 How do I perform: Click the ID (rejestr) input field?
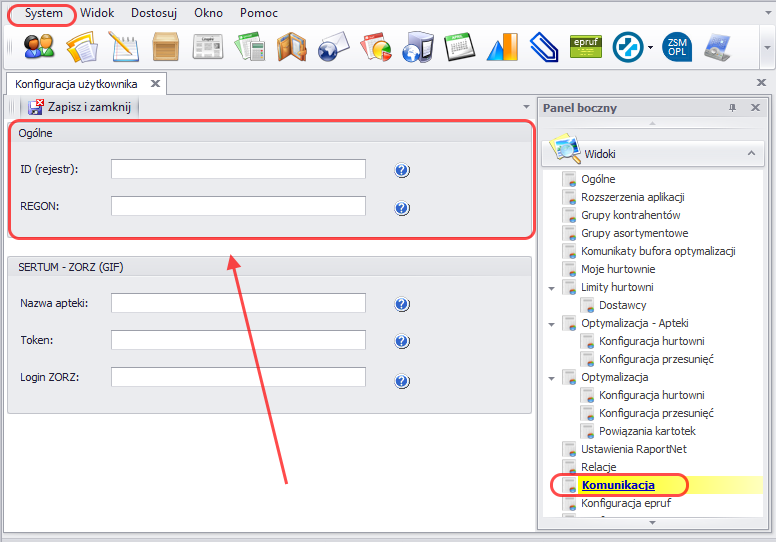click(238, 169)
